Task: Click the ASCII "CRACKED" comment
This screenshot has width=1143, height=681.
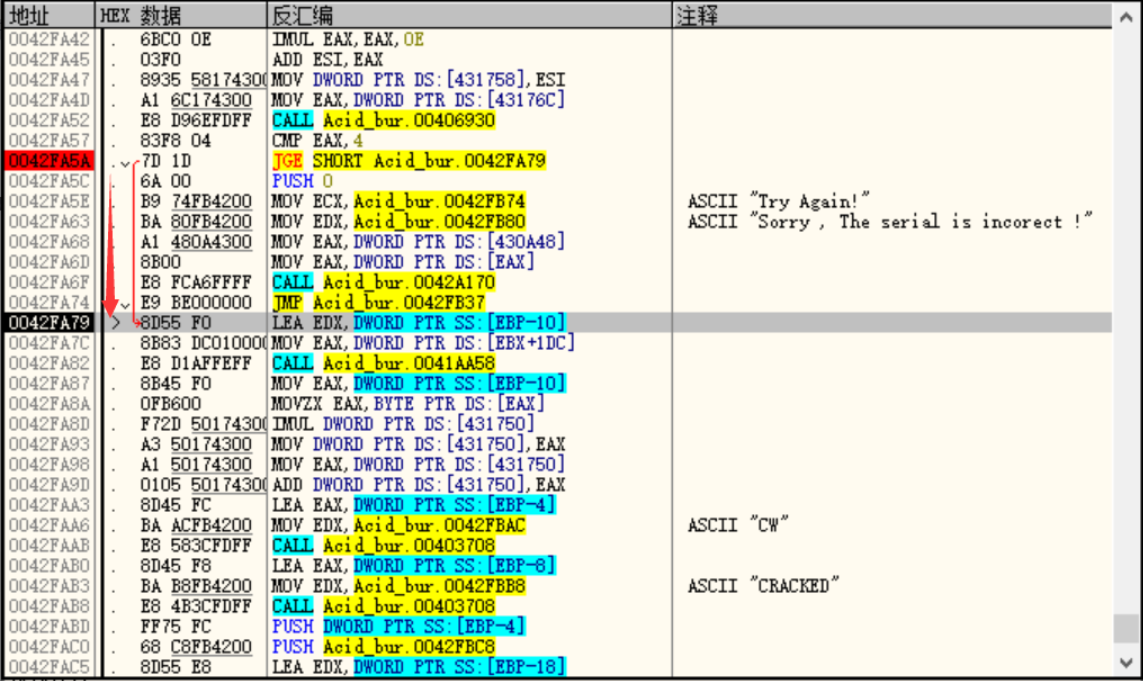Action: click(763, 585)
